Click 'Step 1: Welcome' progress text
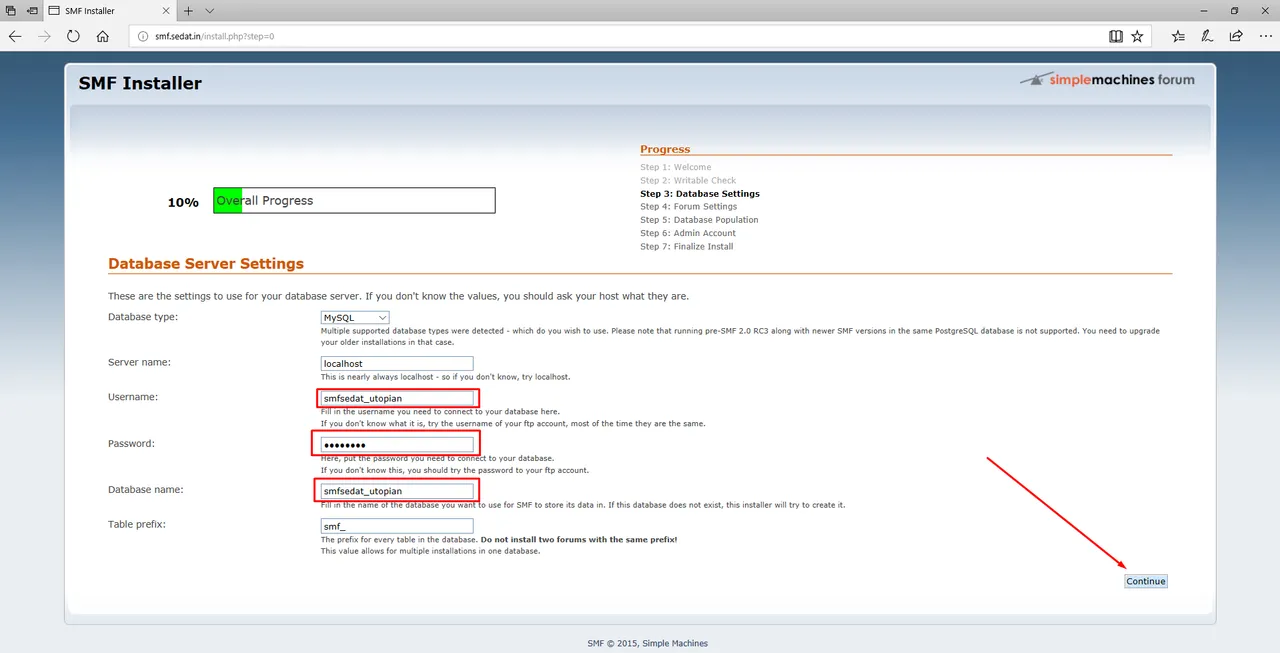The width and height of the screenshot is (1280, 653). pos(676,167)
